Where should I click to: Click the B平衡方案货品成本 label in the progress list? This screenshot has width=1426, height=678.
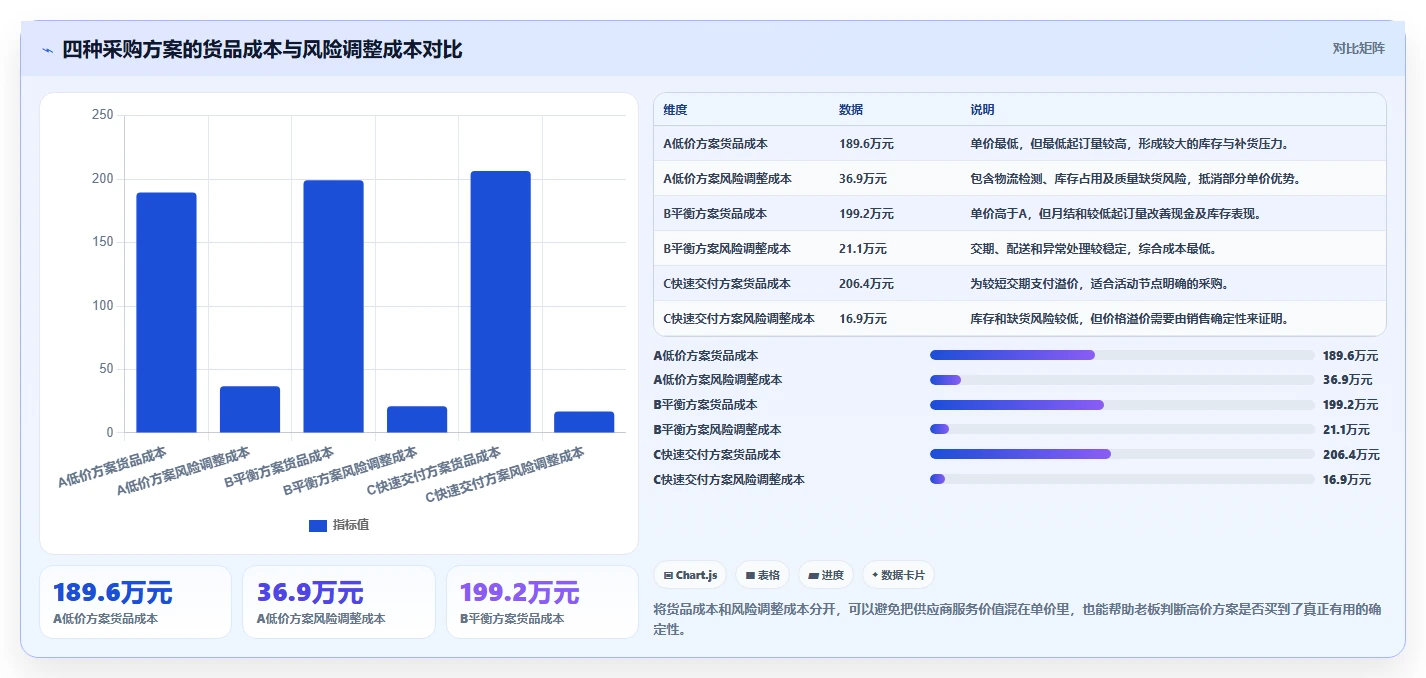[x=705, y=405]
